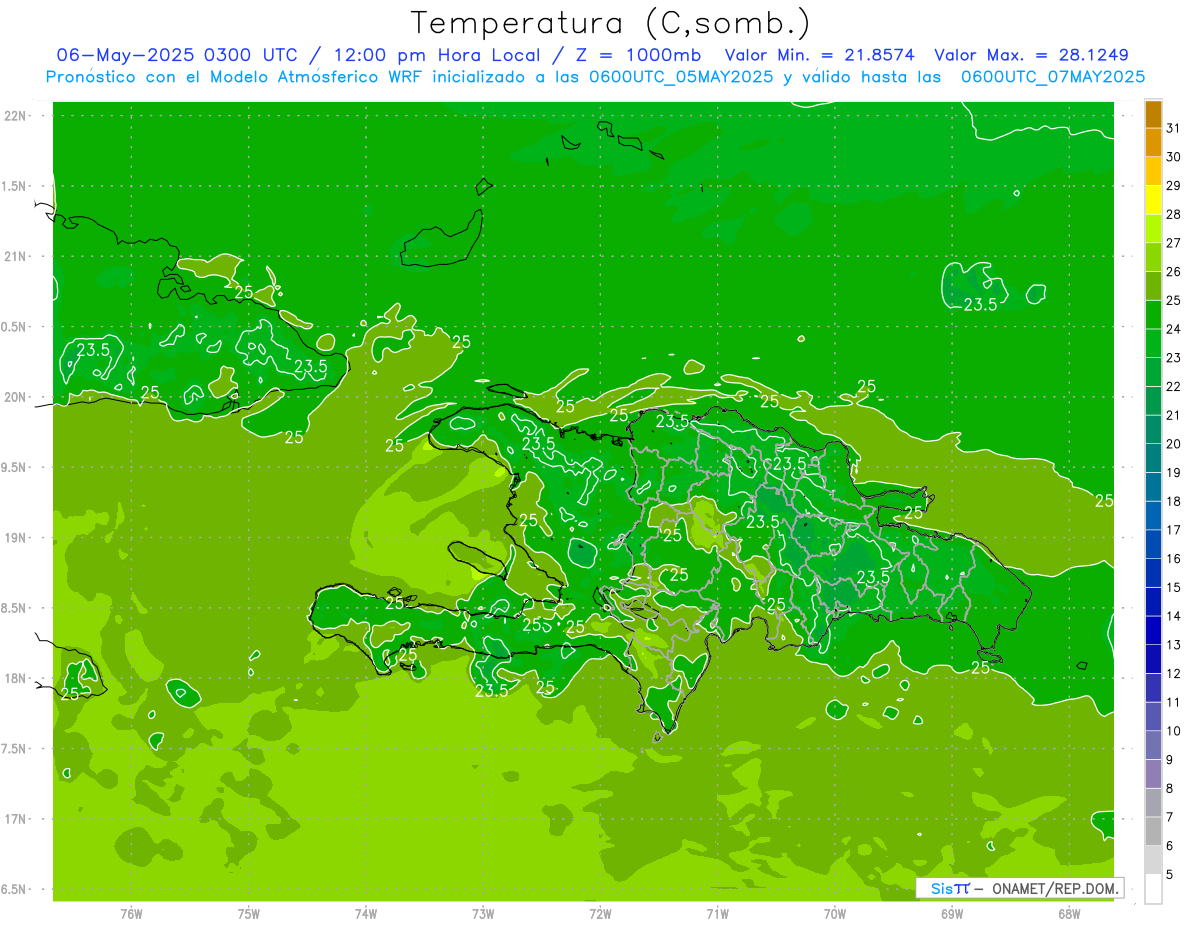Click the 73W longitude label
1200x927 pixels.
click(x=483, y=913)
